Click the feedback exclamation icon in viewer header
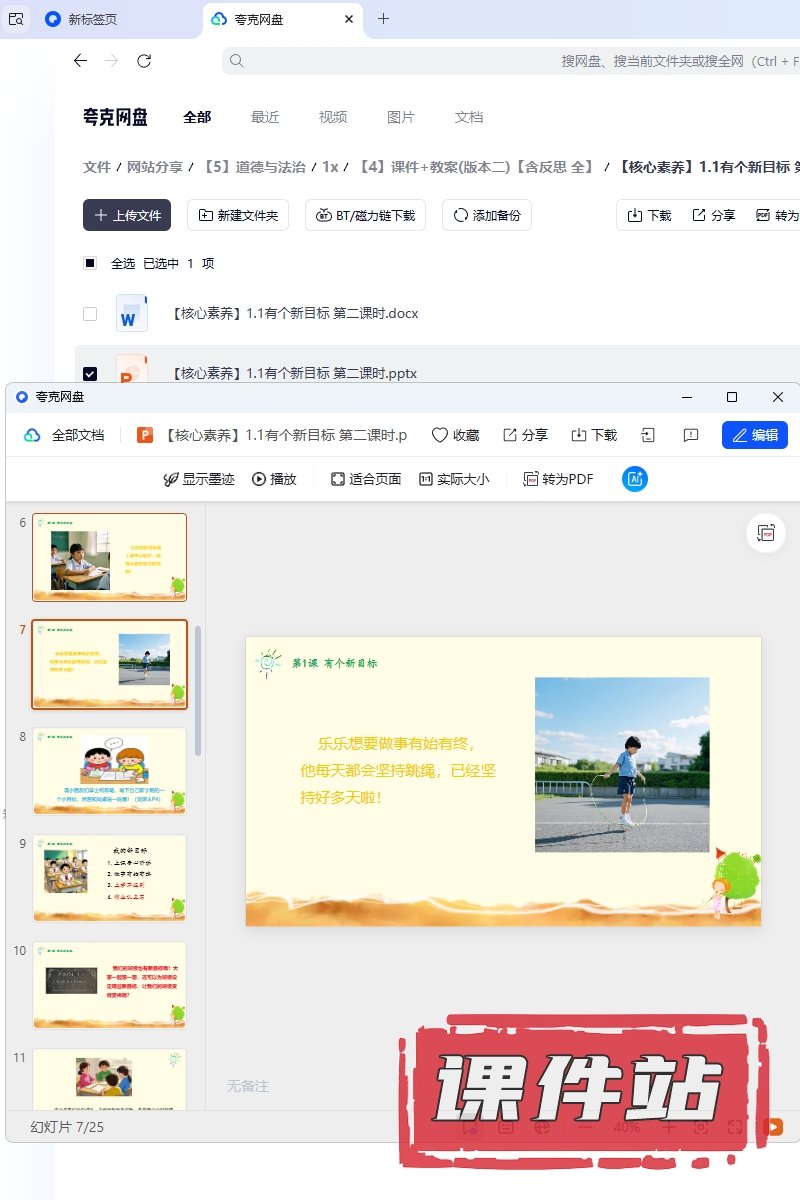The height and width of the screenshot is (1200, 800). [x=690, y=435]
